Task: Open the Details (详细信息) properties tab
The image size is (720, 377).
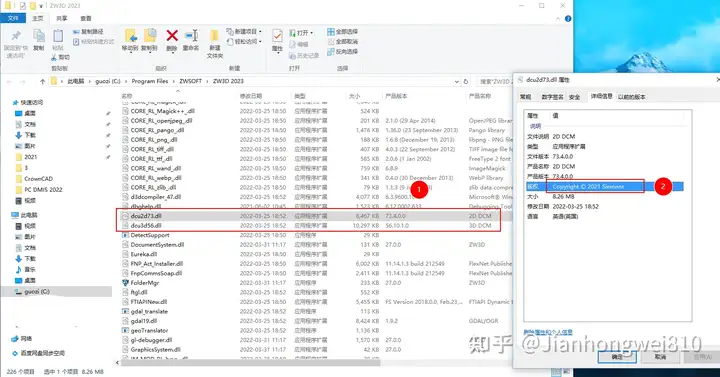Action: 602,96
